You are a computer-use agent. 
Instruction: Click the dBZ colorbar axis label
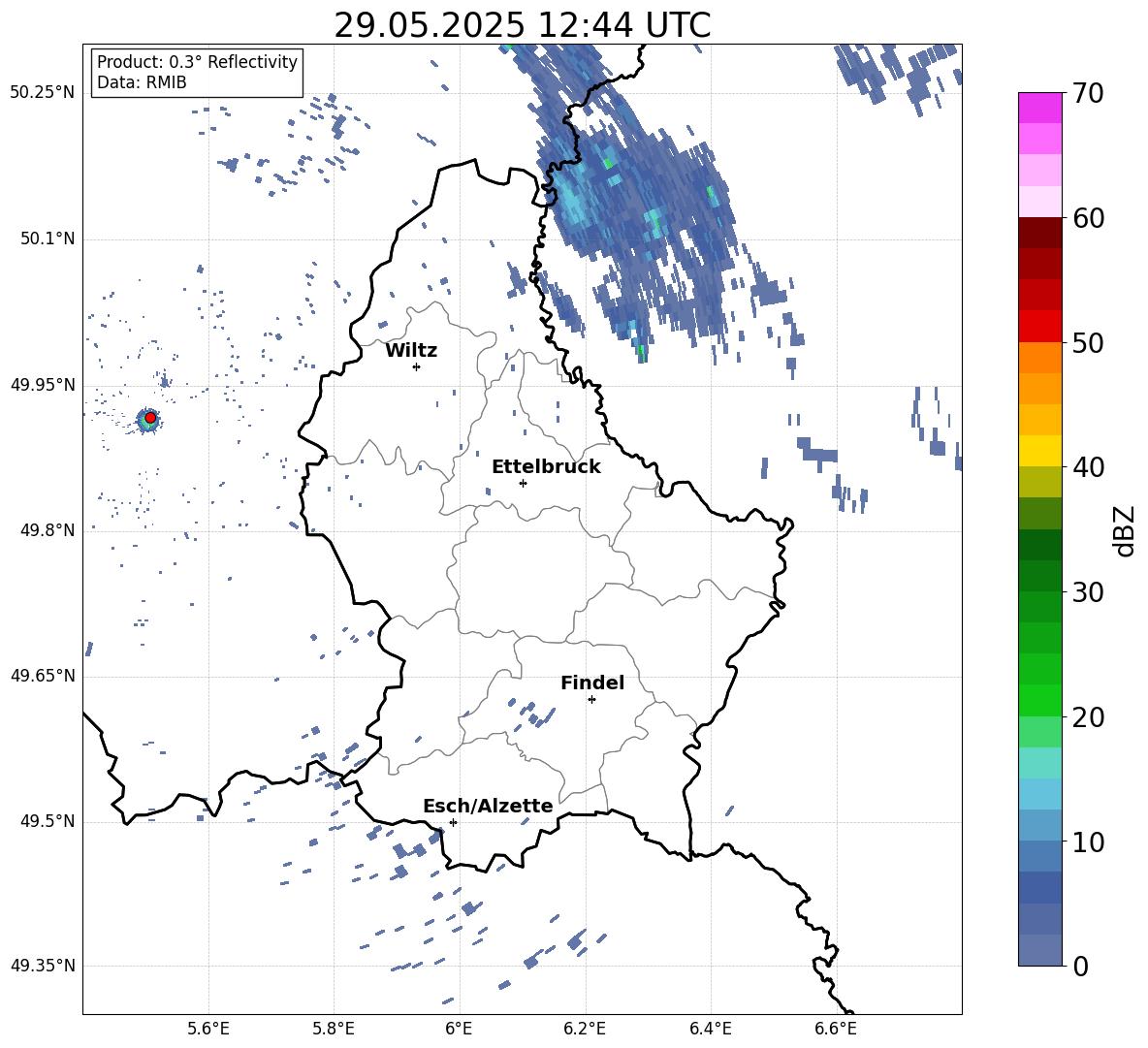coord(1124,530)
